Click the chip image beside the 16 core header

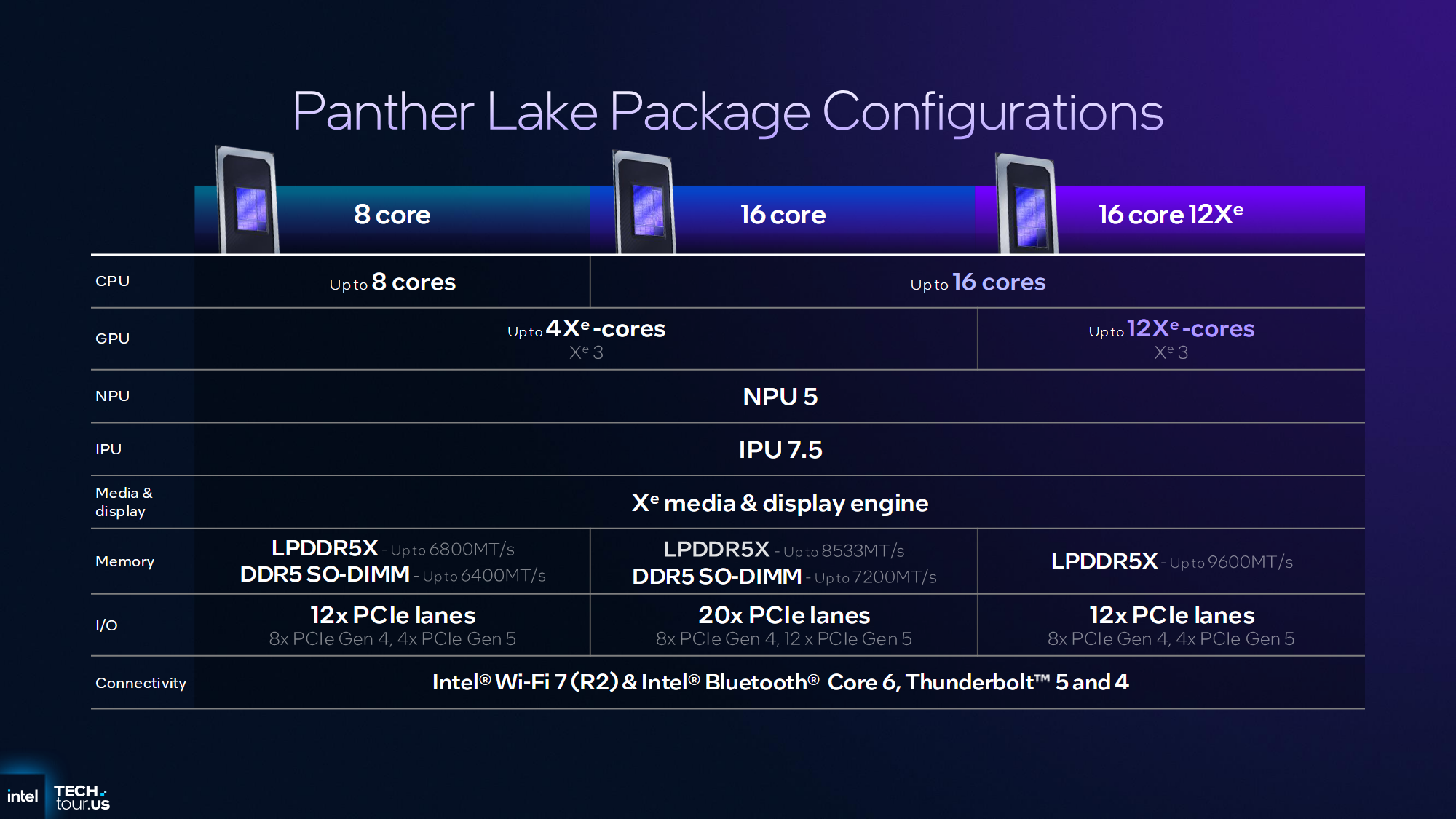644,204
